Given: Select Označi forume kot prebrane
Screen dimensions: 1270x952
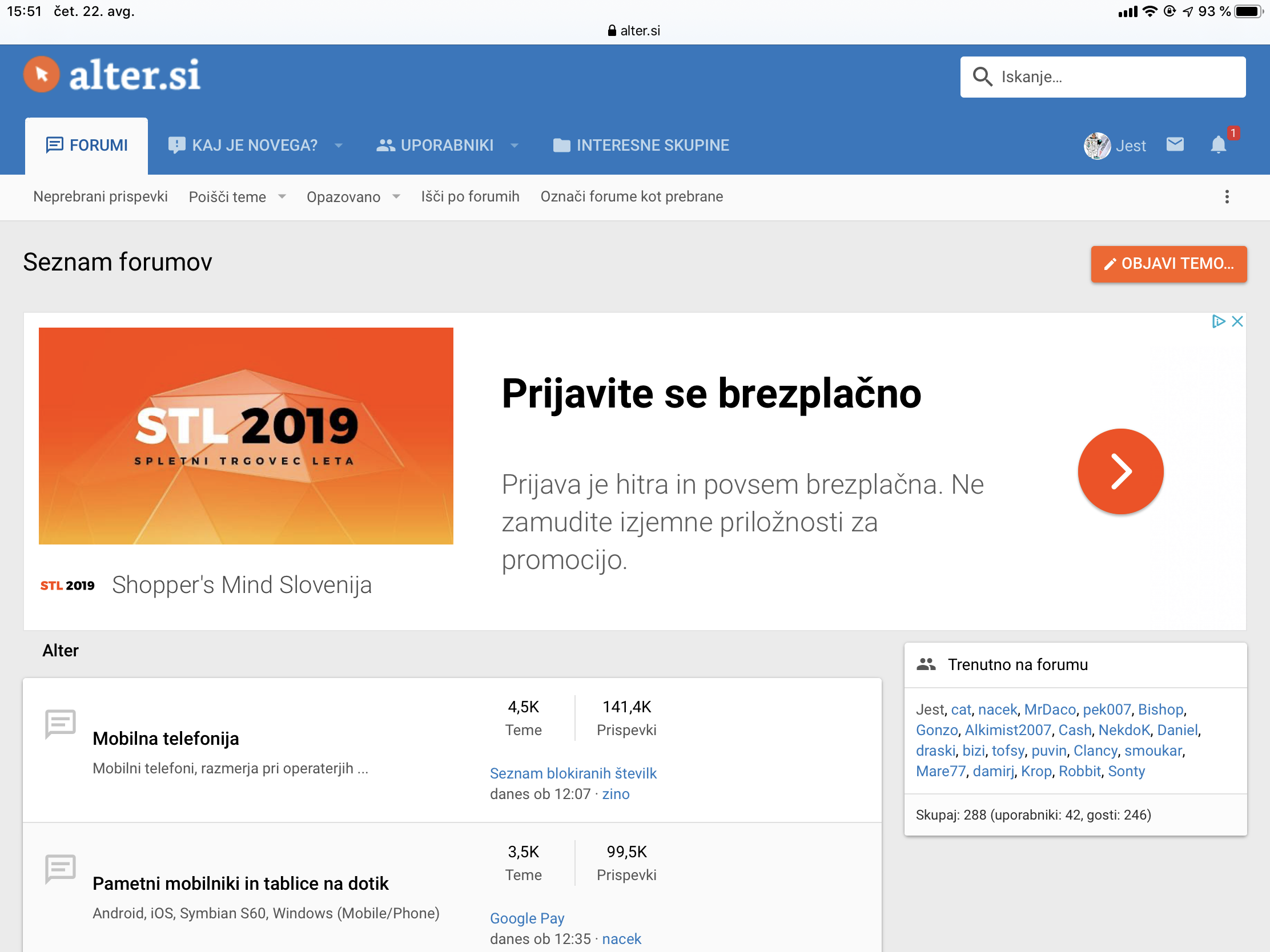Looking at the screenshot, I should [632, 197].
